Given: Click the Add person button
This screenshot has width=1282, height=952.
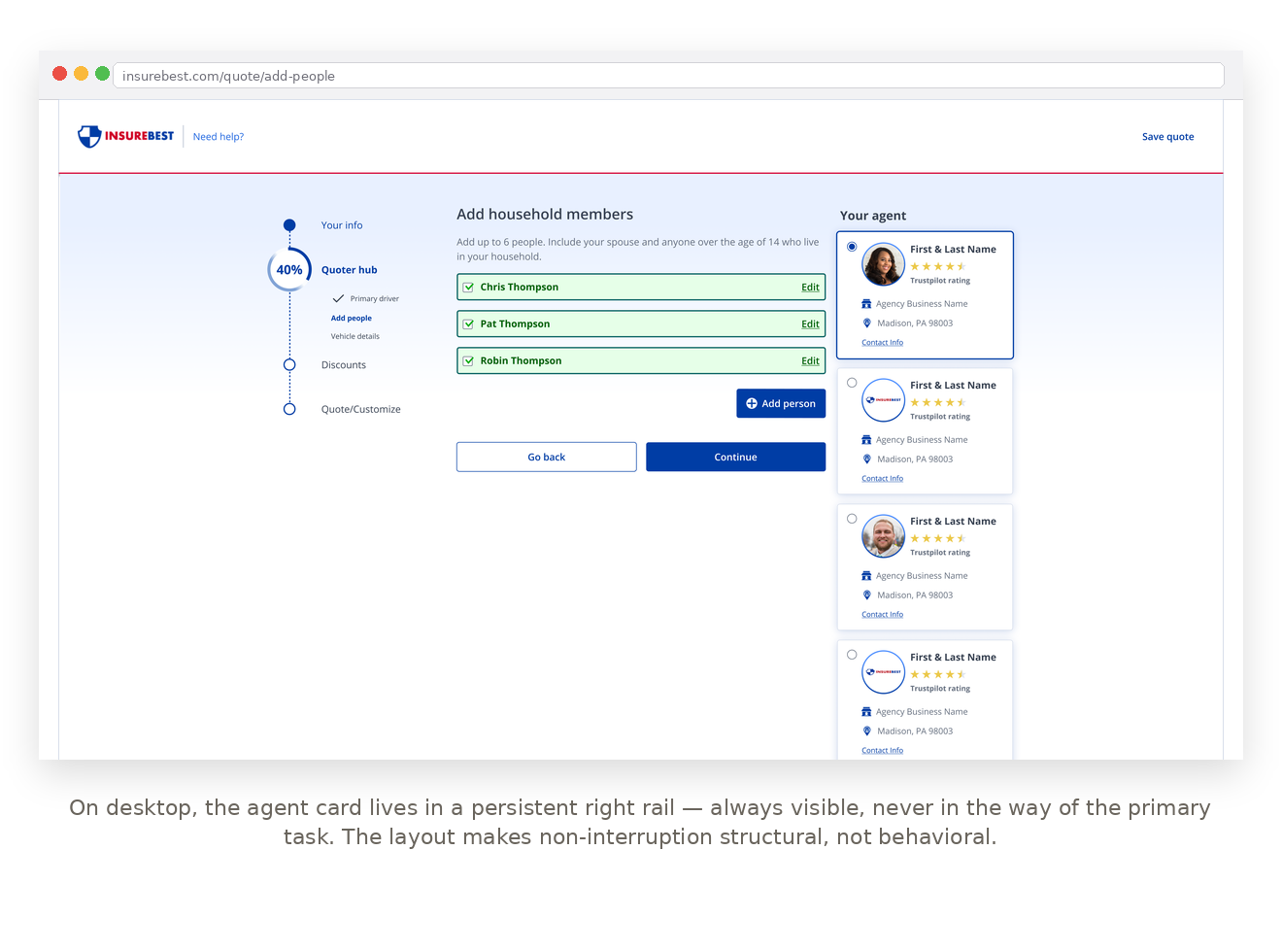Looking at the screenshot, I should [781, 404].
